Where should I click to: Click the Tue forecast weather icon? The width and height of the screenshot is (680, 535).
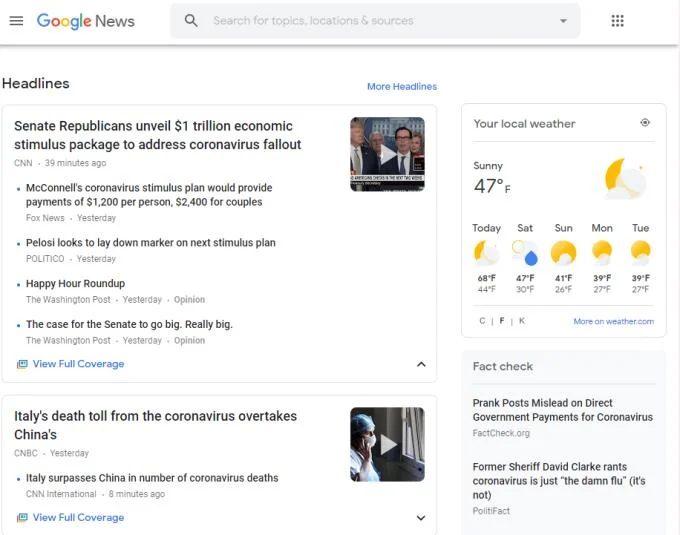click(641, 253)
